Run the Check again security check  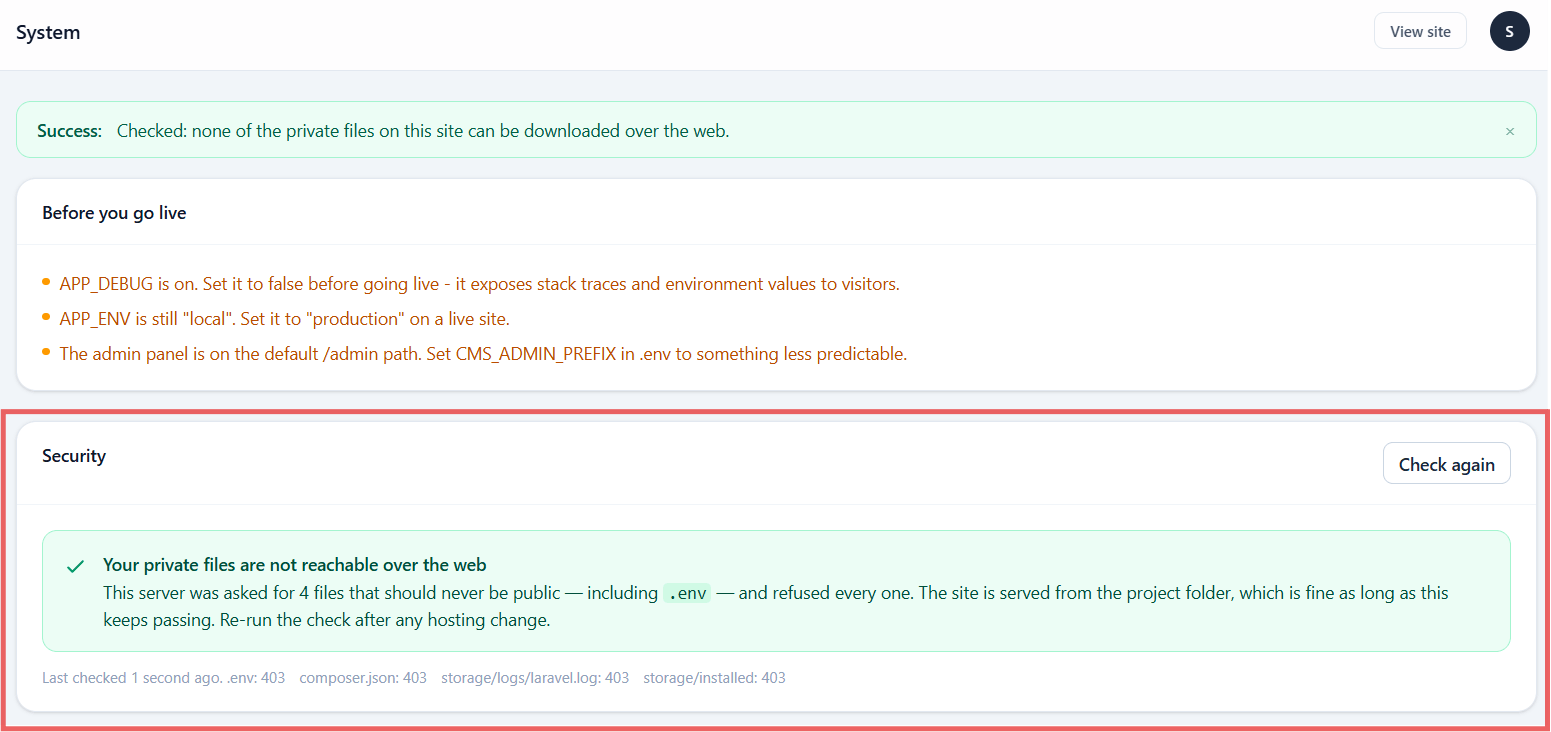(x=1446, y=464)
